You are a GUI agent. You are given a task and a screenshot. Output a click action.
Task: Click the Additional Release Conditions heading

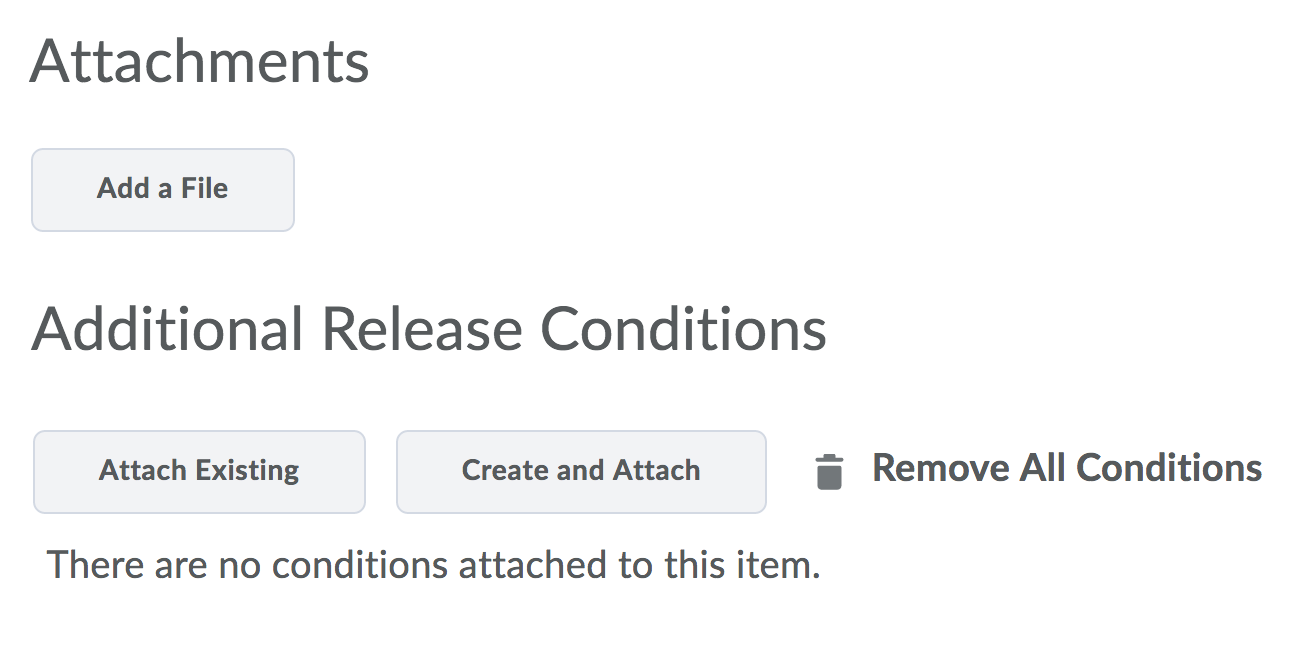pos(429,329)
